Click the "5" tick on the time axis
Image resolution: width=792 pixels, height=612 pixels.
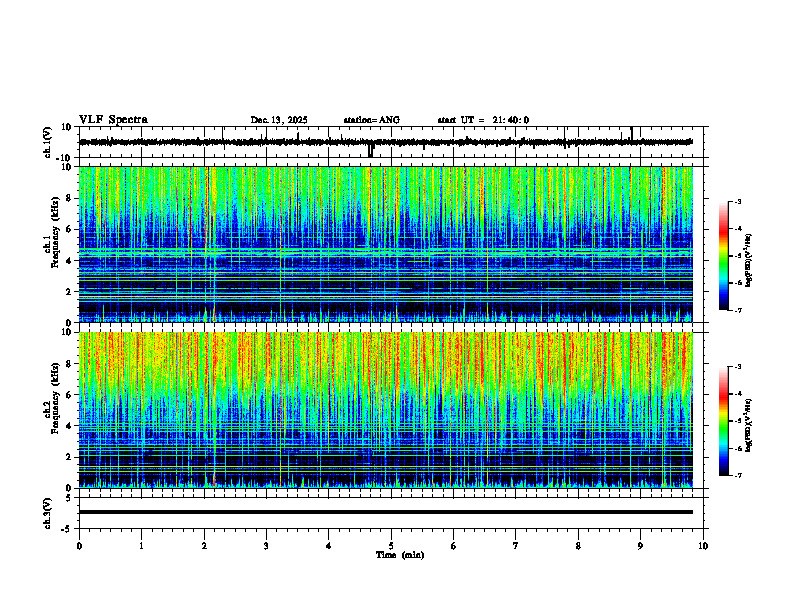pyautogui.click(x=391, y=546)
